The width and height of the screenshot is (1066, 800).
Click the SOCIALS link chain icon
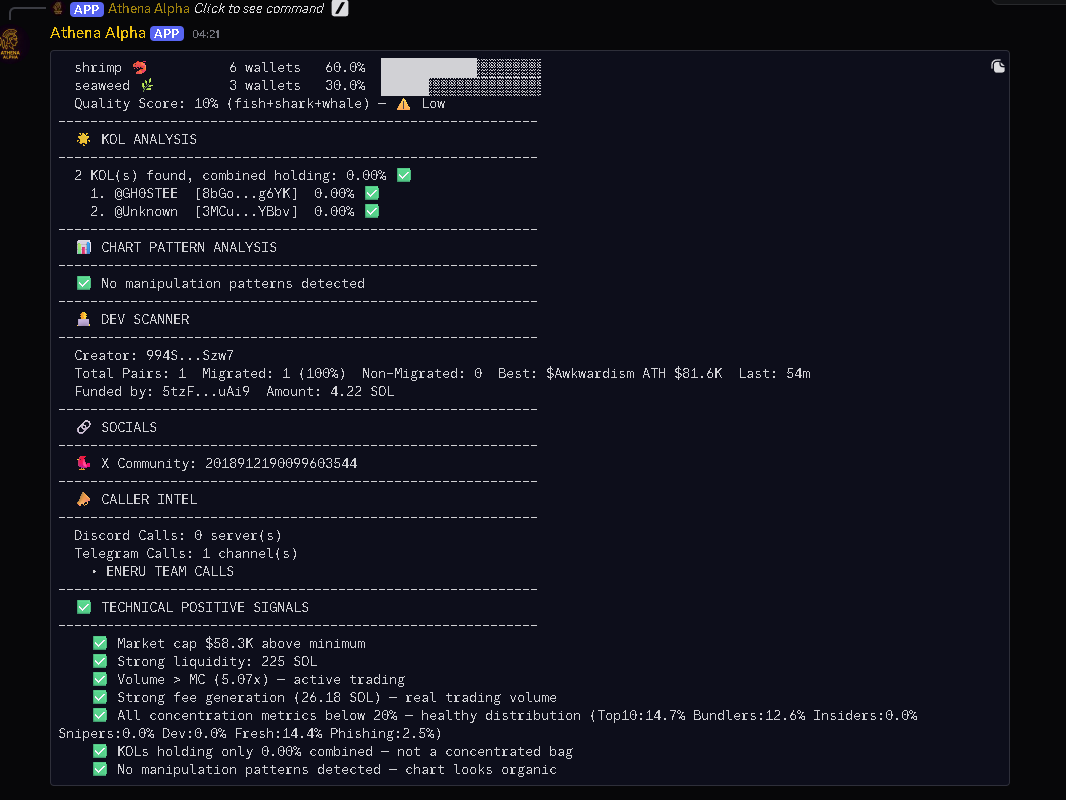coord(84,427)
